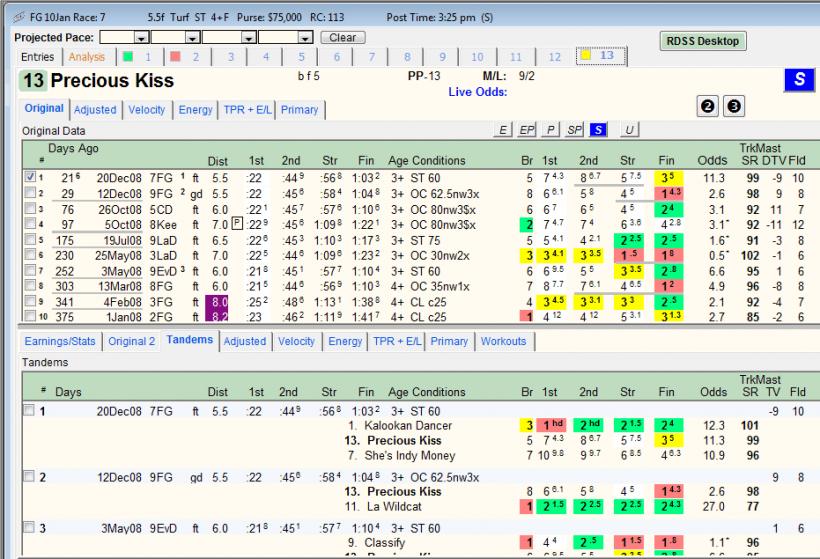Open the upper TPR + E/L tab
This screenshot has height=559, width=820.
247,110
